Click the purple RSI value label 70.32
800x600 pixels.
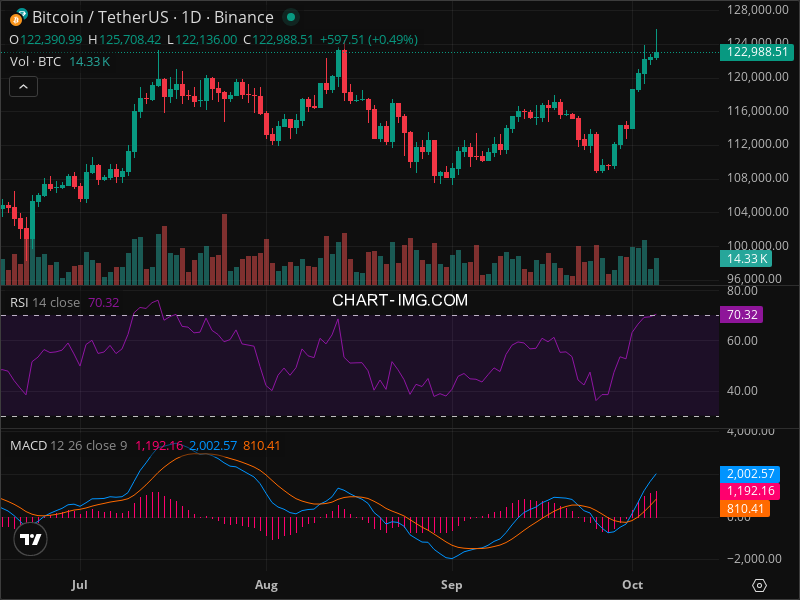tap(741, 314)
